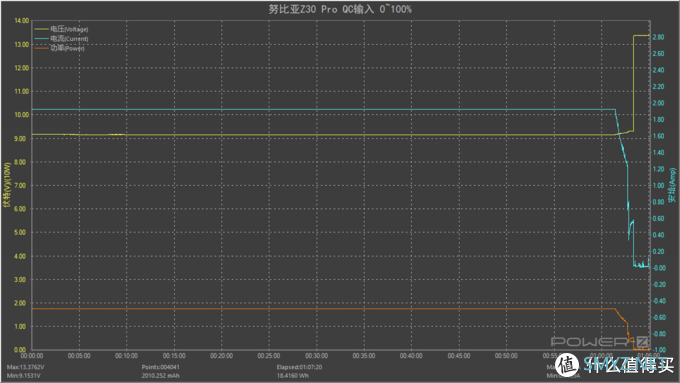
Task: Click the 2.80 current axis label
Action: point(658,37)
